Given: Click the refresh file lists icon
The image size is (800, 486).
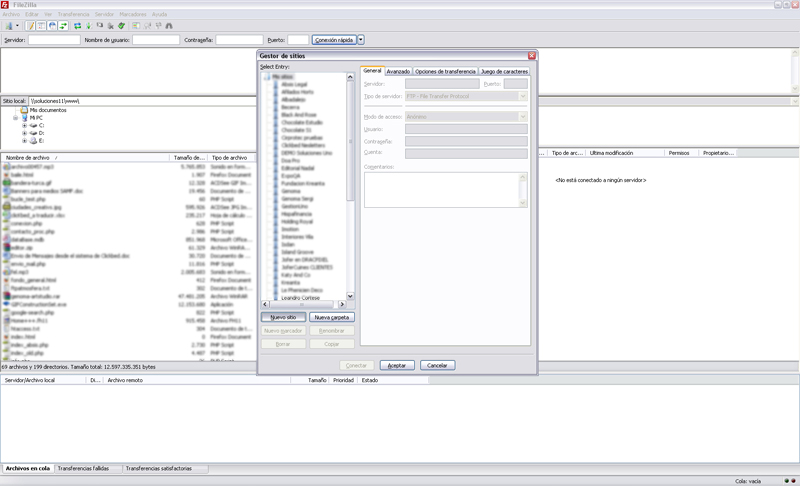Looking at the screenshot, I should coord(78,25).
